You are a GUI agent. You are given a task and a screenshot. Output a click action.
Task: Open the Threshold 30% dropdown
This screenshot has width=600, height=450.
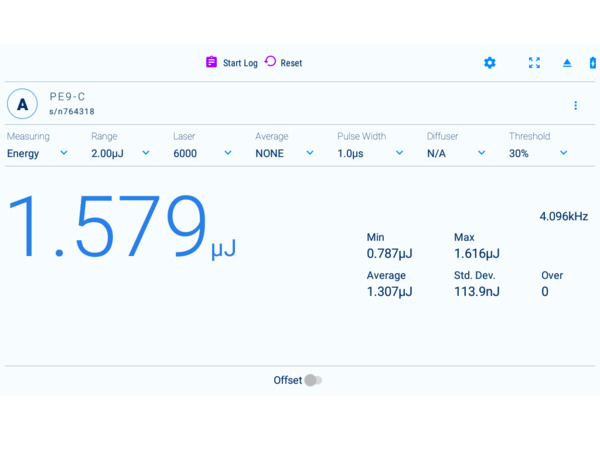point(538,153)
